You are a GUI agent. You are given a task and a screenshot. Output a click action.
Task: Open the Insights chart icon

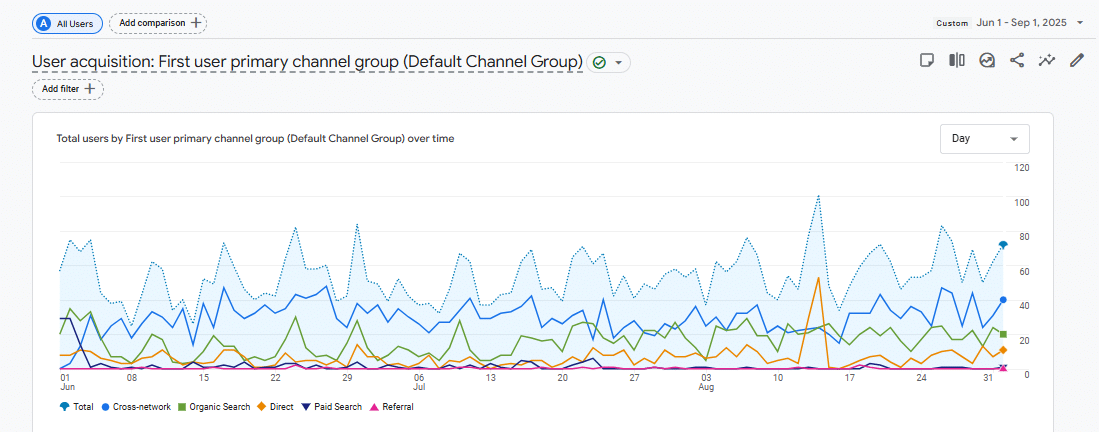click(x=987, y=61)
